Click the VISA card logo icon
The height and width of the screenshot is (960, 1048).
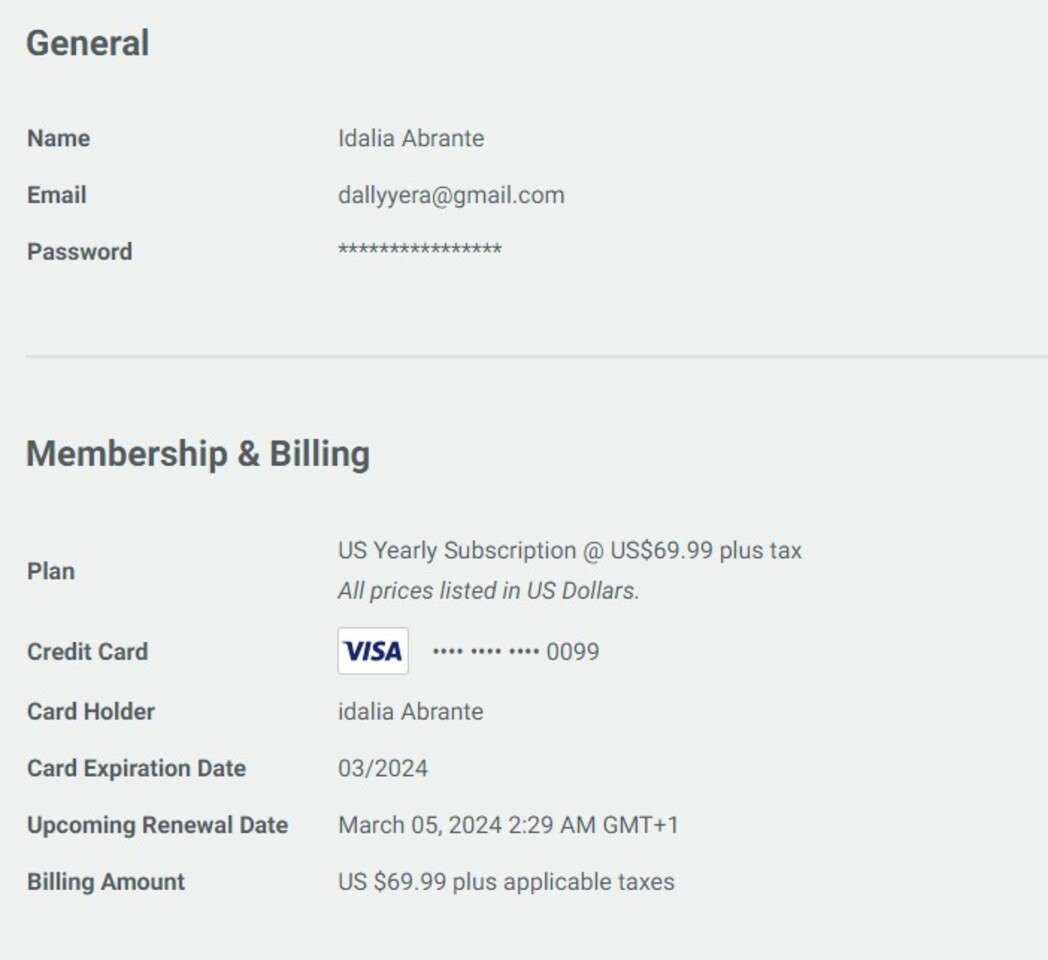(373, 650)
